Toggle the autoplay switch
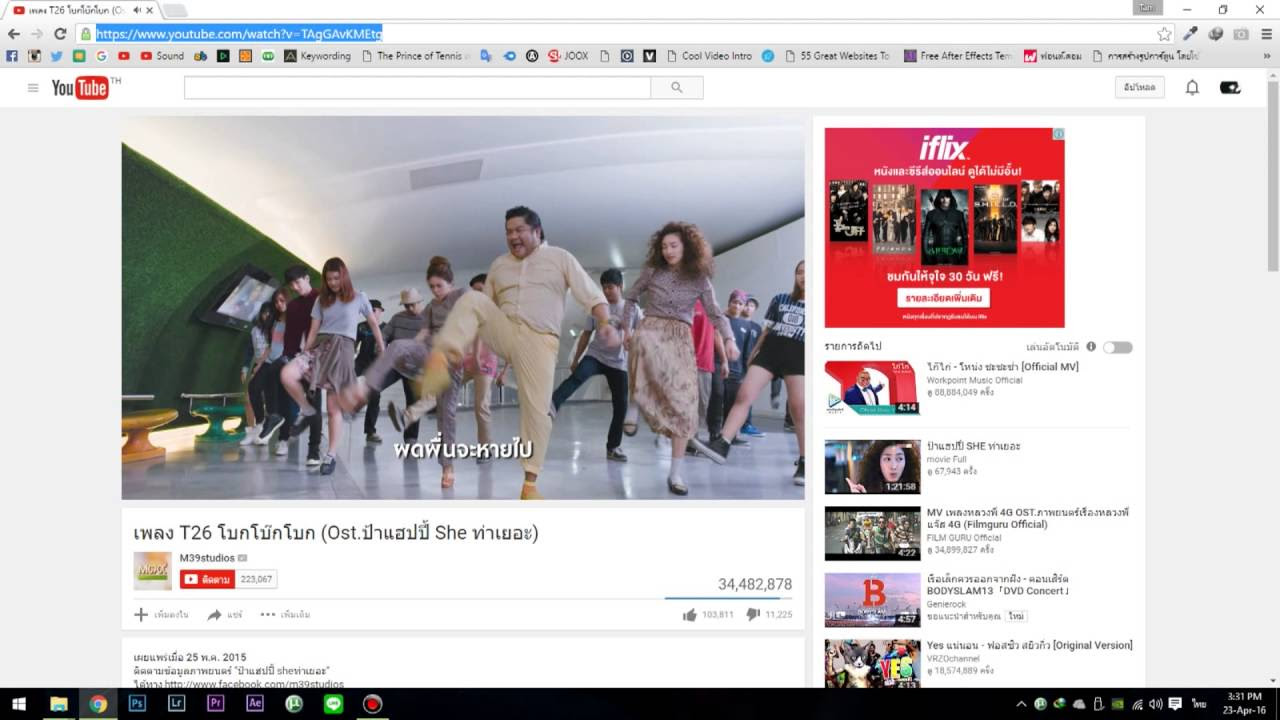The width and height of the screenshot is (1280, 720). [1117, 347]
